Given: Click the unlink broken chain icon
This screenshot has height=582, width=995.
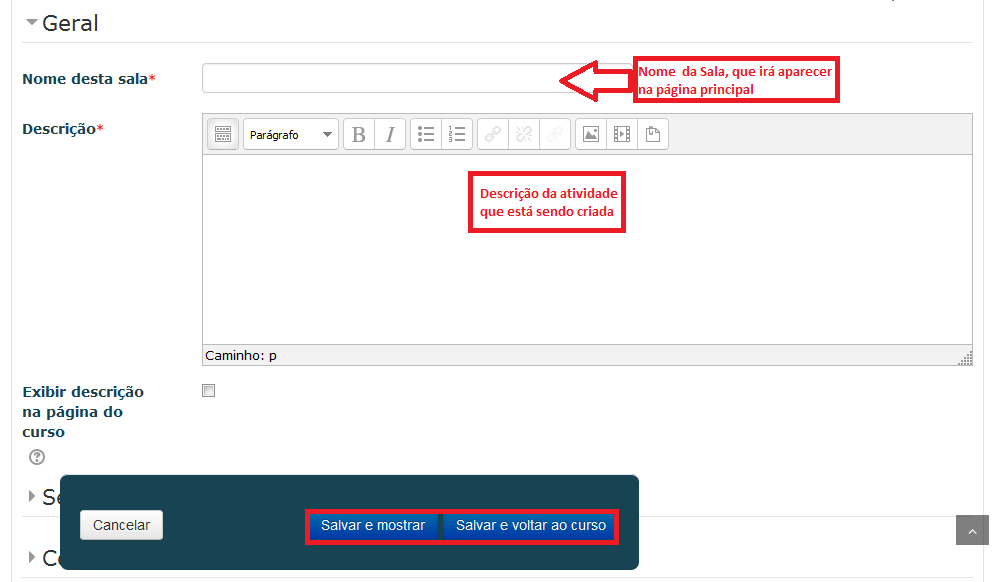Looking at the screenshot, I should (x=524, y=135).
